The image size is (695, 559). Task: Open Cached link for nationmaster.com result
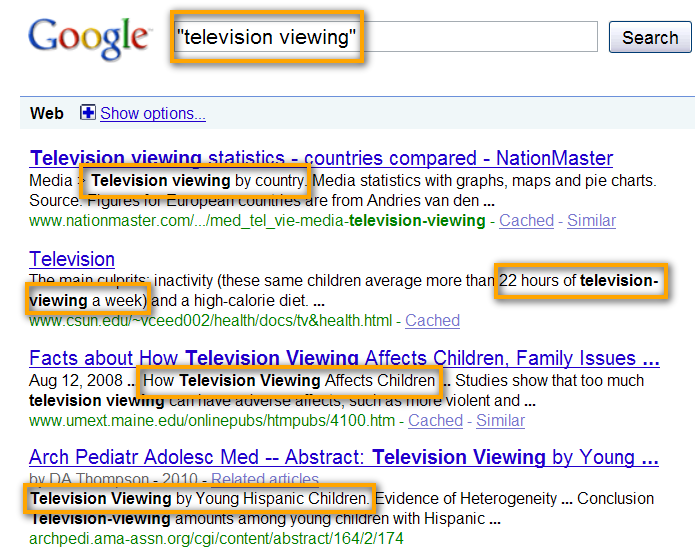click(x=526, y=220)
